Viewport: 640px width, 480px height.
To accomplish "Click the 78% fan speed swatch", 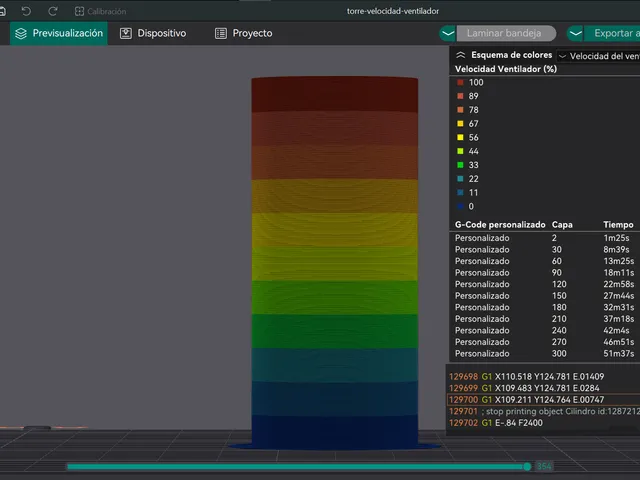I will 460,110.
